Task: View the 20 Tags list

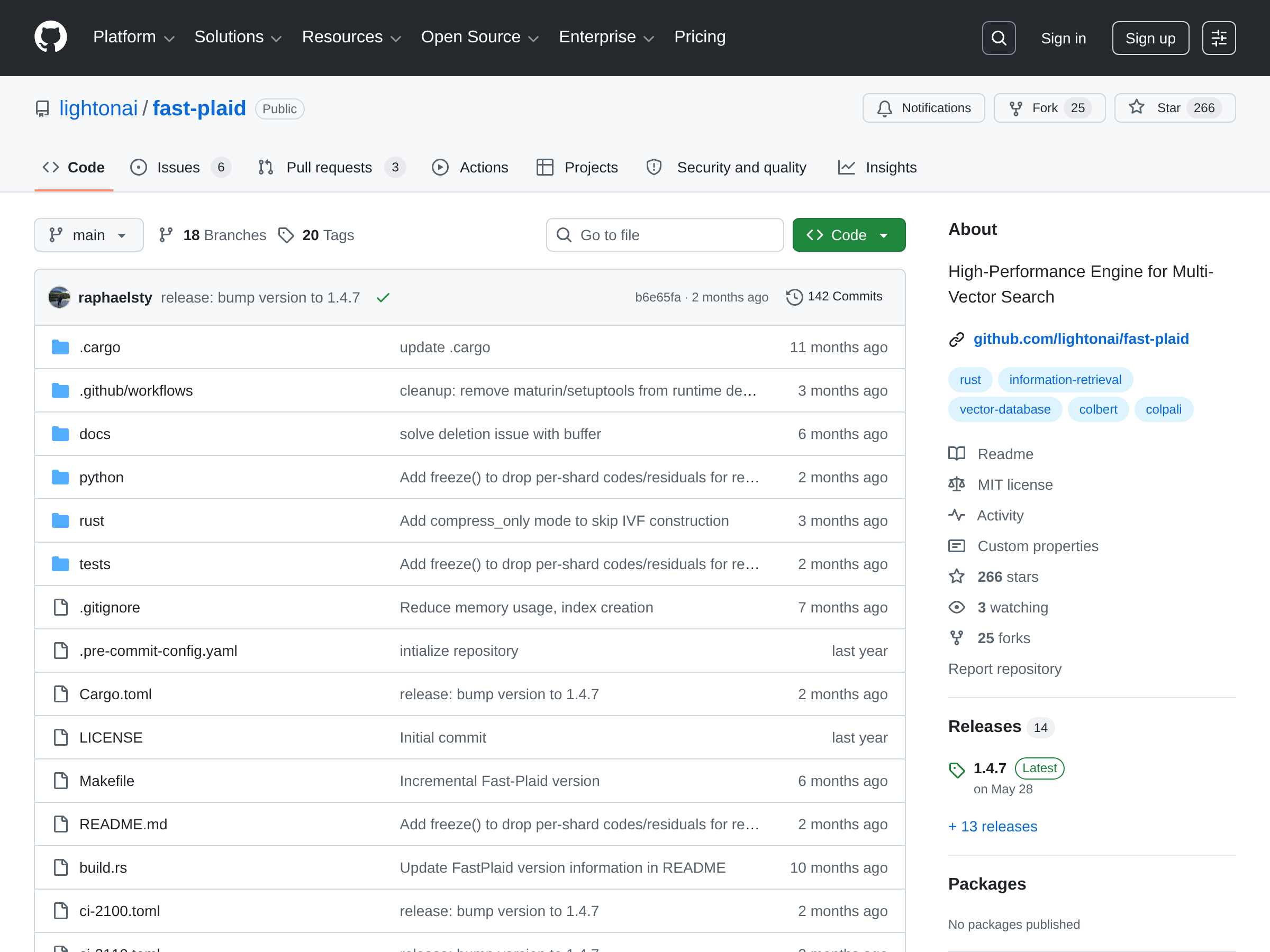Action: coord(316,235)
